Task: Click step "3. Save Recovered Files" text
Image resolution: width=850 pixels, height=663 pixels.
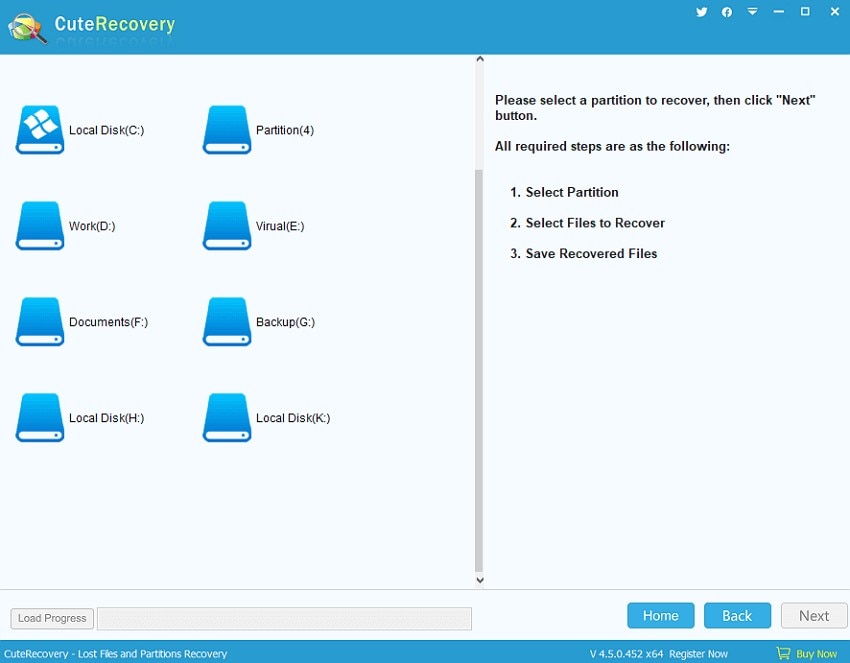Action: click(x=583, y=254)
